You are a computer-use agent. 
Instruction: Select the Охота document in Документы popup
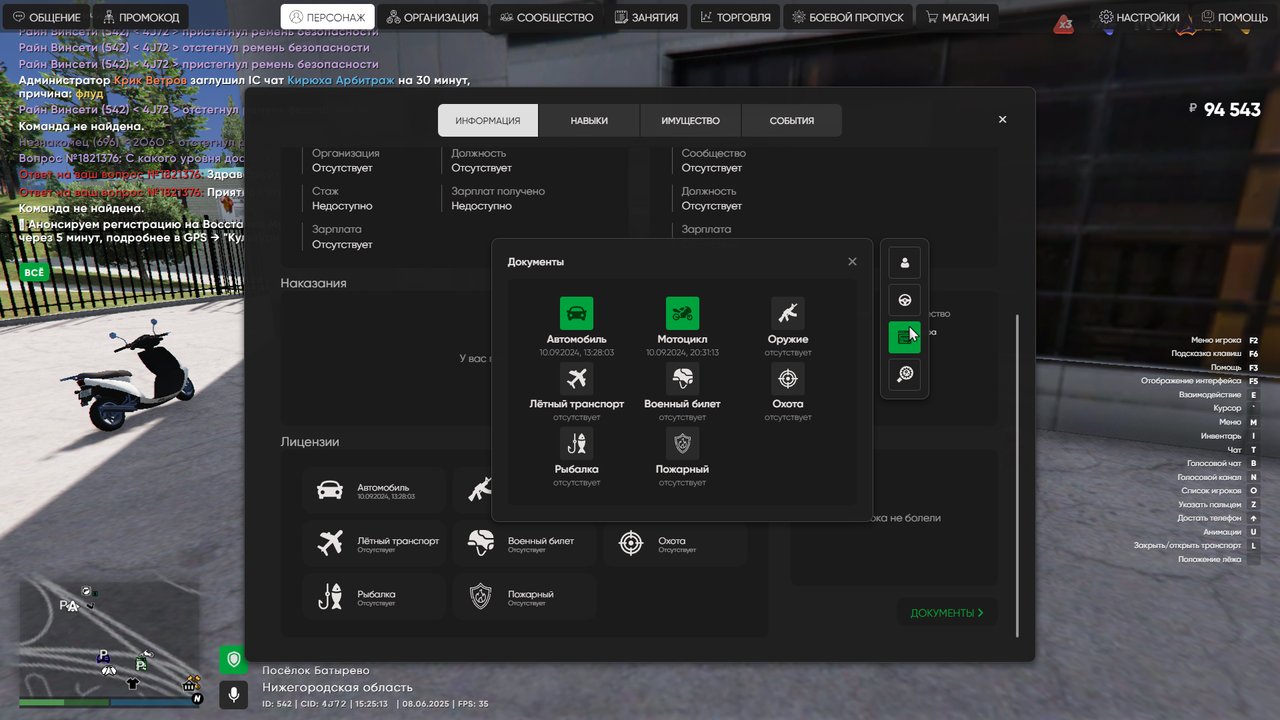(788, 392)
